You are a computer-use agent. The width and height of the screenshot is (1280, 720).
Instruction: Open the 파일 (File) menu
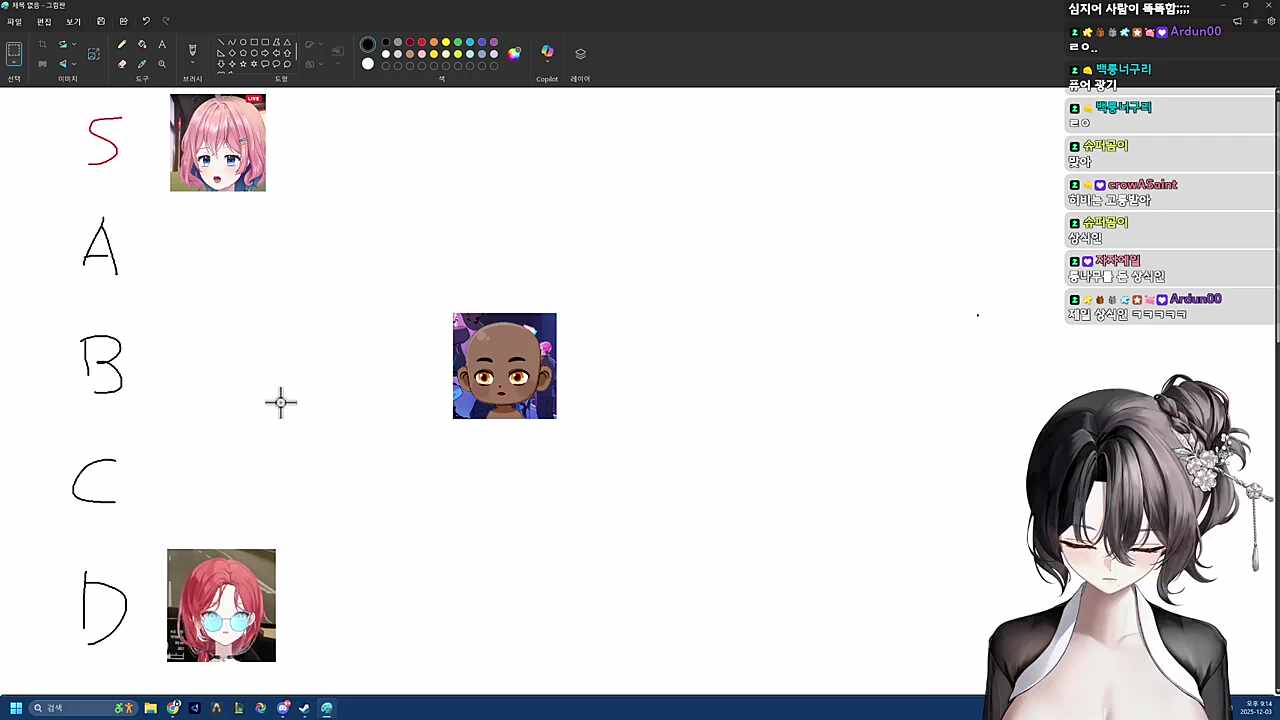pyautogui.click(x=15, y=21)
